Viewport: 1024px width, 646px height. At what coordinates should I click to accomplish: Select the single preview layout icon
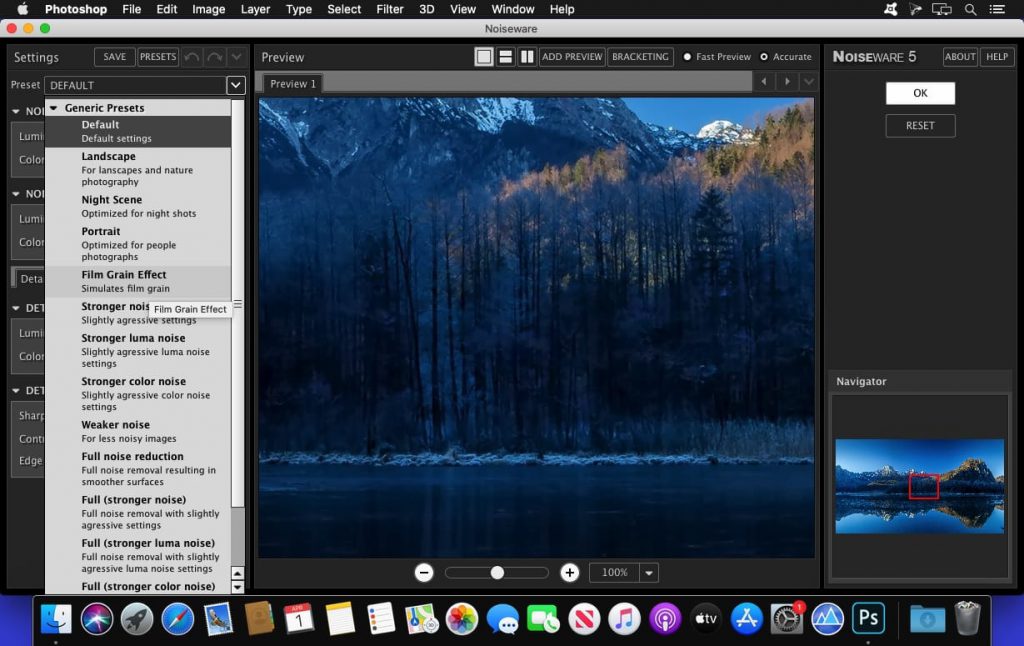484,57
